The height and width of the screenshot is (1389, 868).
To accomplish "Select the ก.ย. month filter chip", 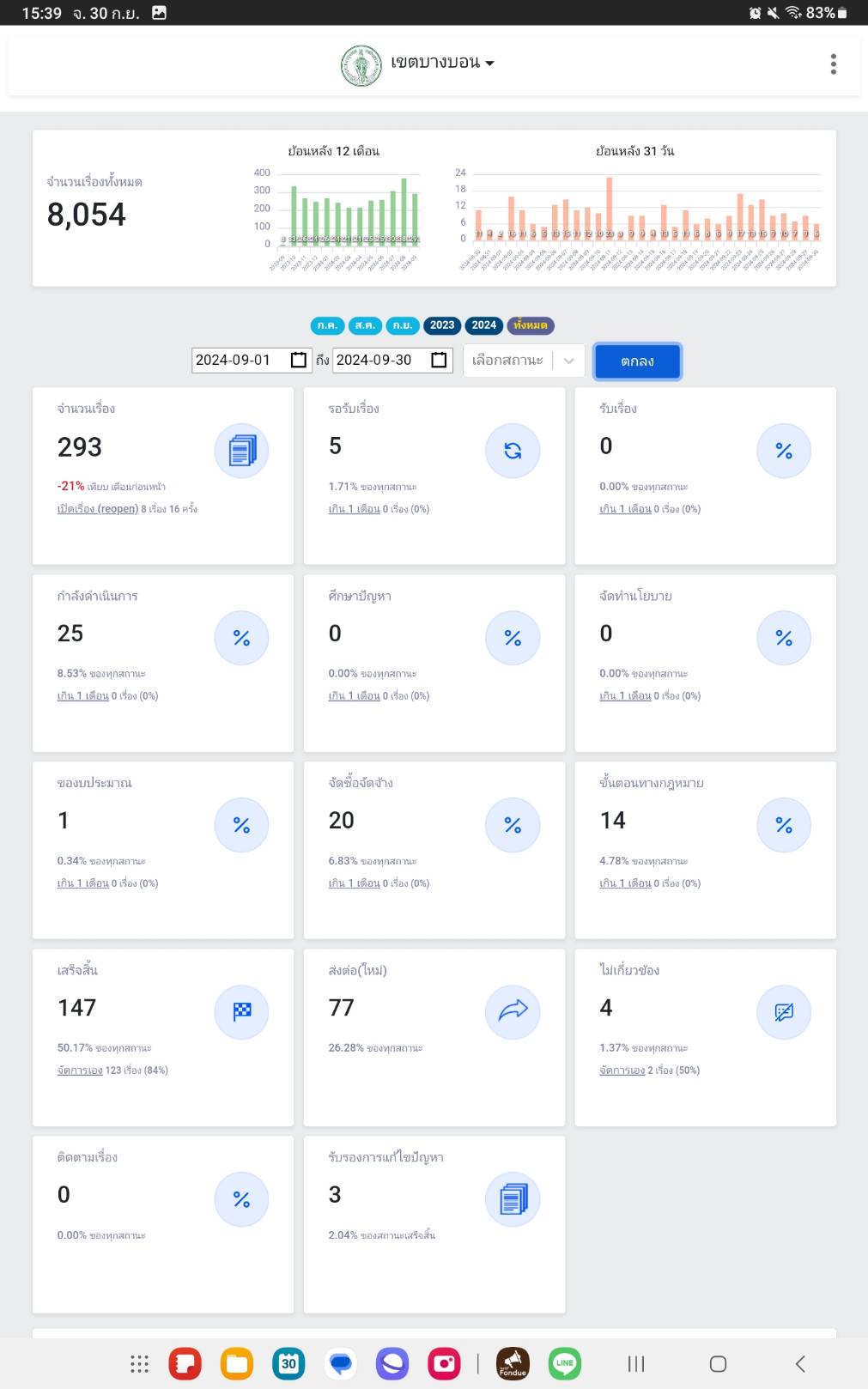I will pos(402,325).
